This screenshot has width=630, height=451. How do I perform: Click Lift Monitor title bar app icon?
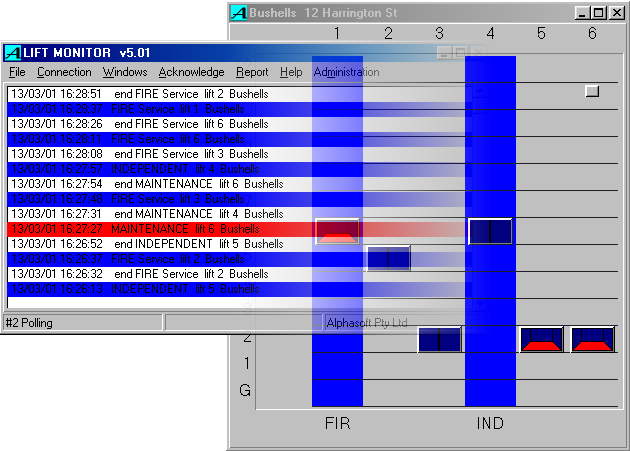pyautogui.click(x=12, y=53)
